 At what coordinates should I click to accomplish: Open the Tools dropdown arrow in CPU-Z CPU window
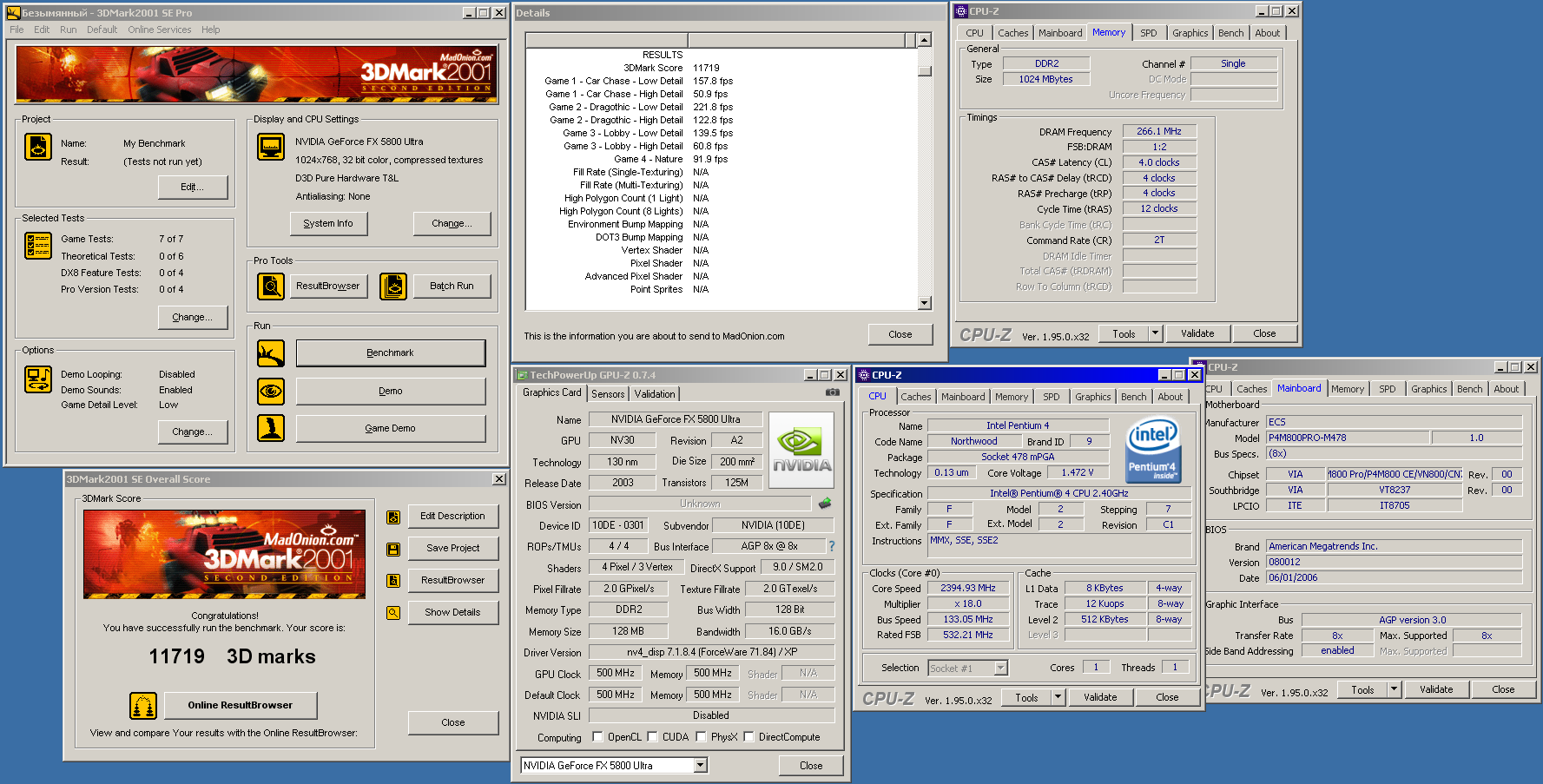point(1058,697)
